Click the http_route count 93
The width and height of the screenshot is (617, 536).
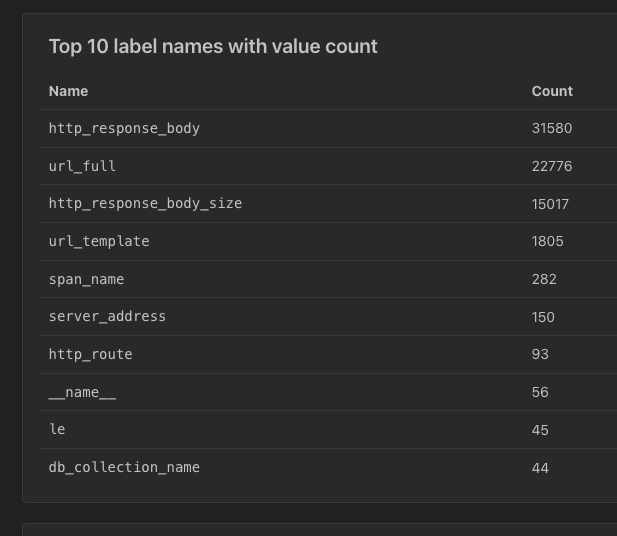tap(540, 354)
